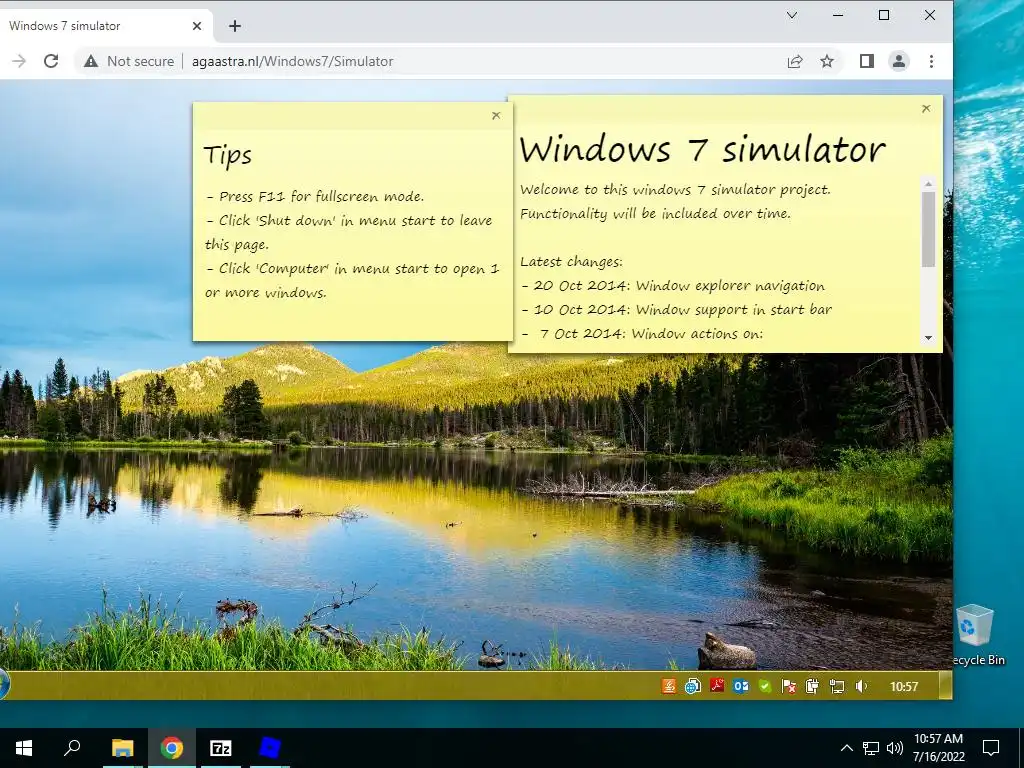
Task: Click the Windows 10 network tray icon
Action: tap(871, 748)
